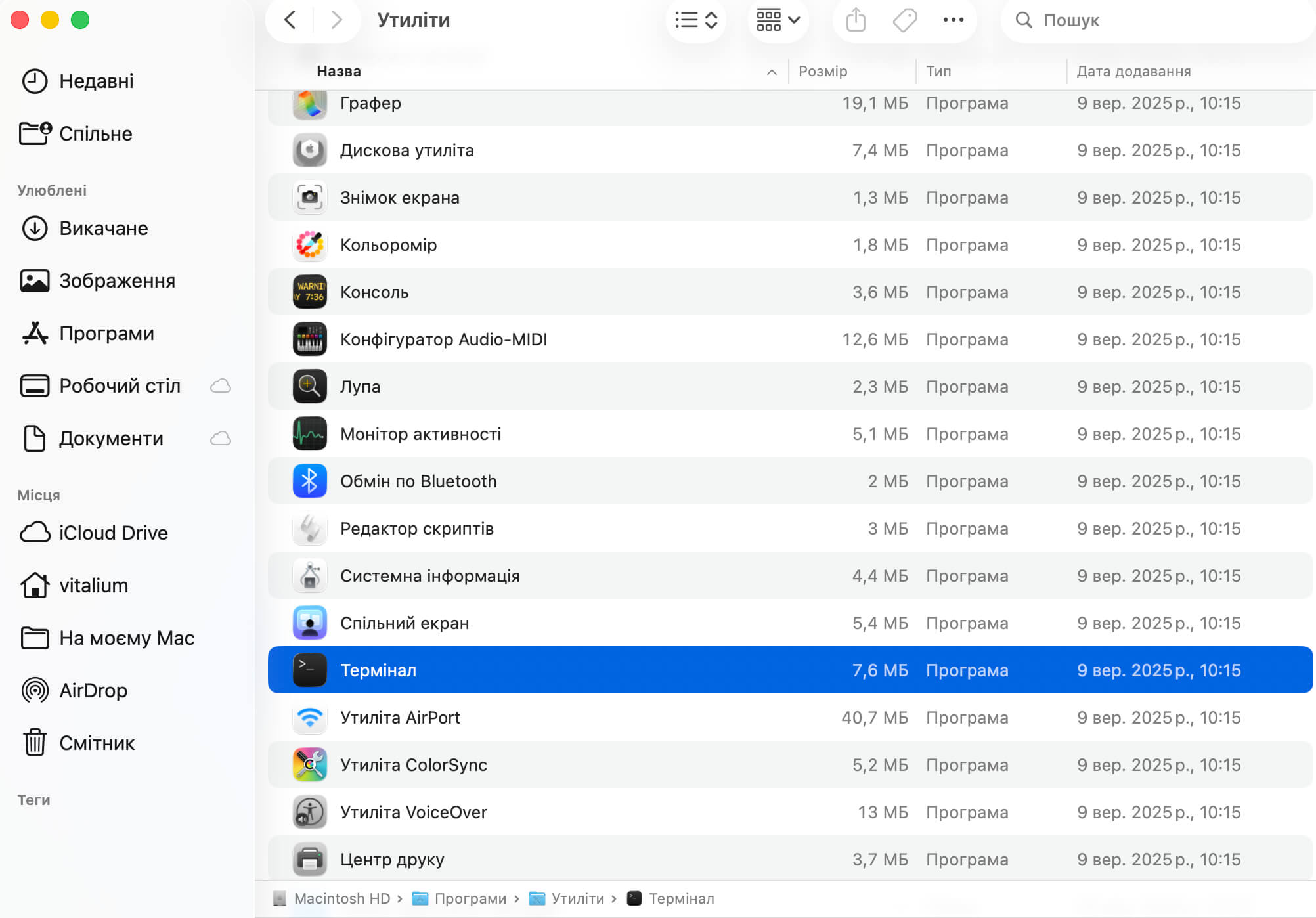Open Зображення in the sidebar
The height and width of the screenshot is (918, 1316).
pos(99,280)
